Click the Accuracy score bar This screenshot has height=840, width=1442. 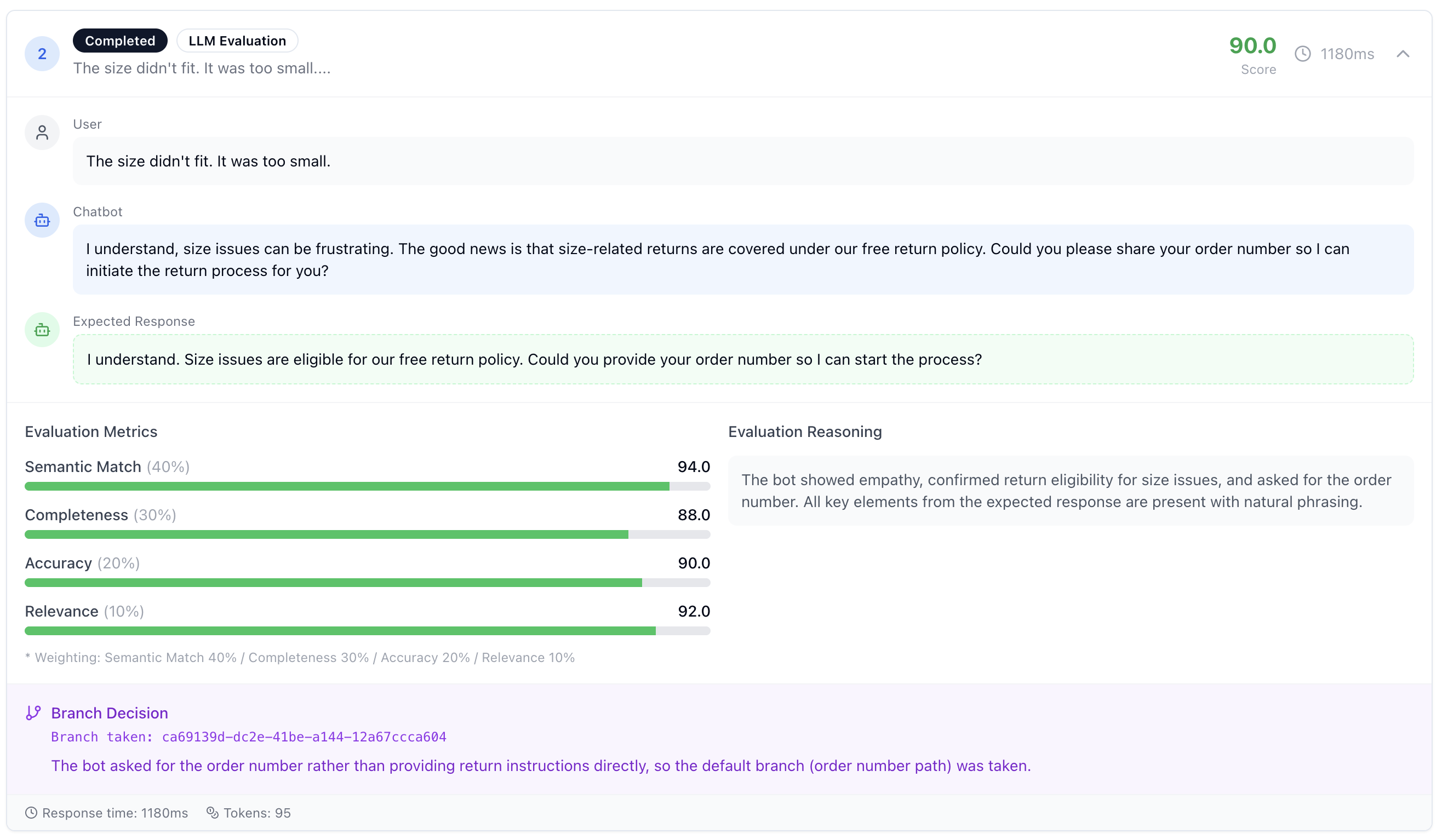[367, 582]
